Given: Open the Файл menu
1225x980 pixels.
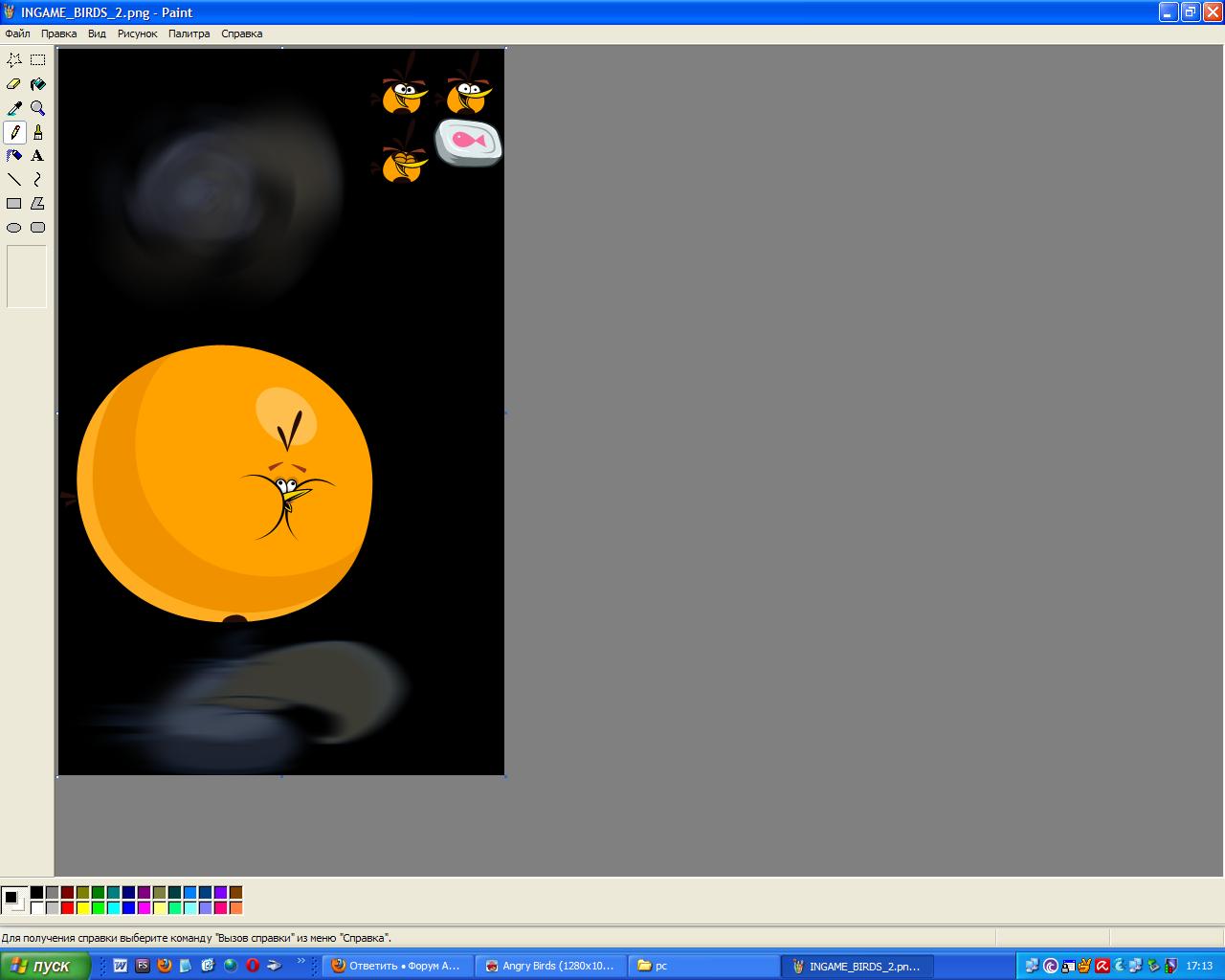Looking at the screenshot, I should pos(17,33).
